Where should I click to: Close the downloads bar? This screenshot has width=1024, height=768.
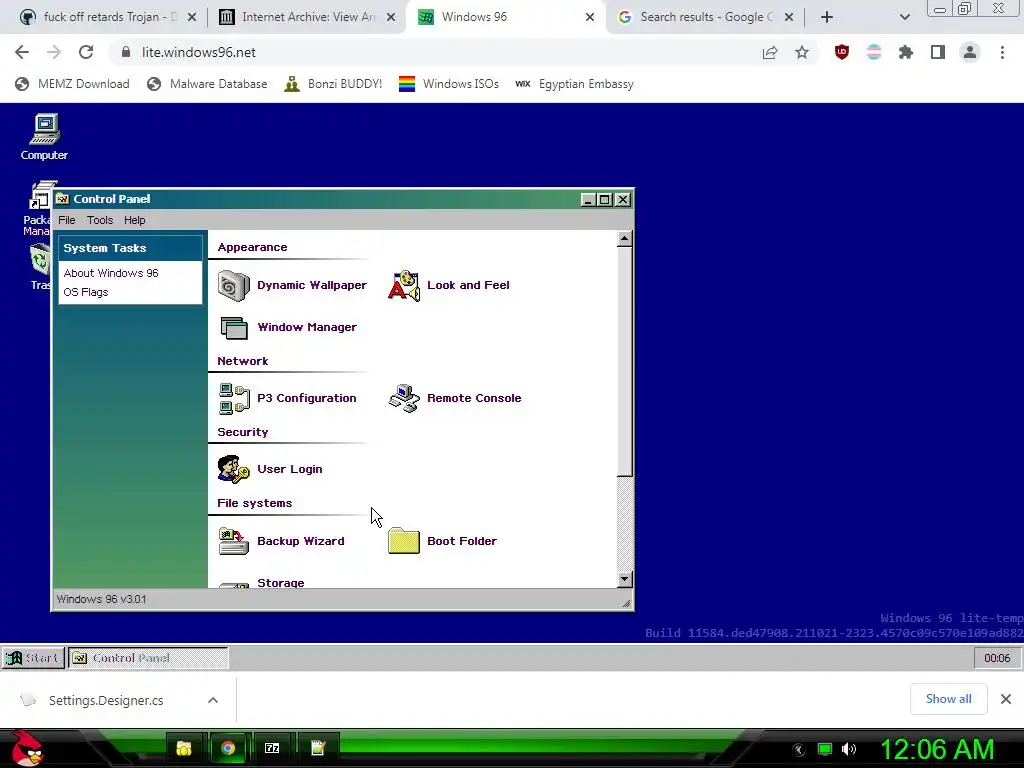(x=1006, y=699)
